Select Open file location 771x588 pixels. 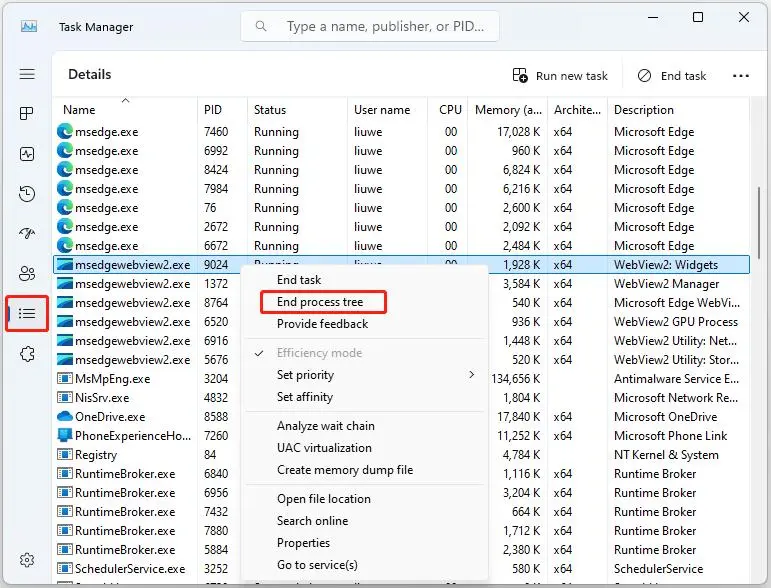click(x=324, y=499)
